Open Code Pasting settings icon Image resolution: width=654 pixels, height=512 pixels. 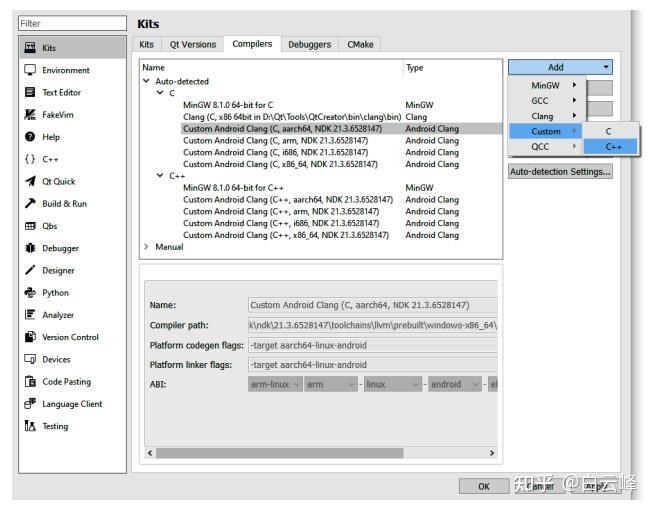coord(30,381)
